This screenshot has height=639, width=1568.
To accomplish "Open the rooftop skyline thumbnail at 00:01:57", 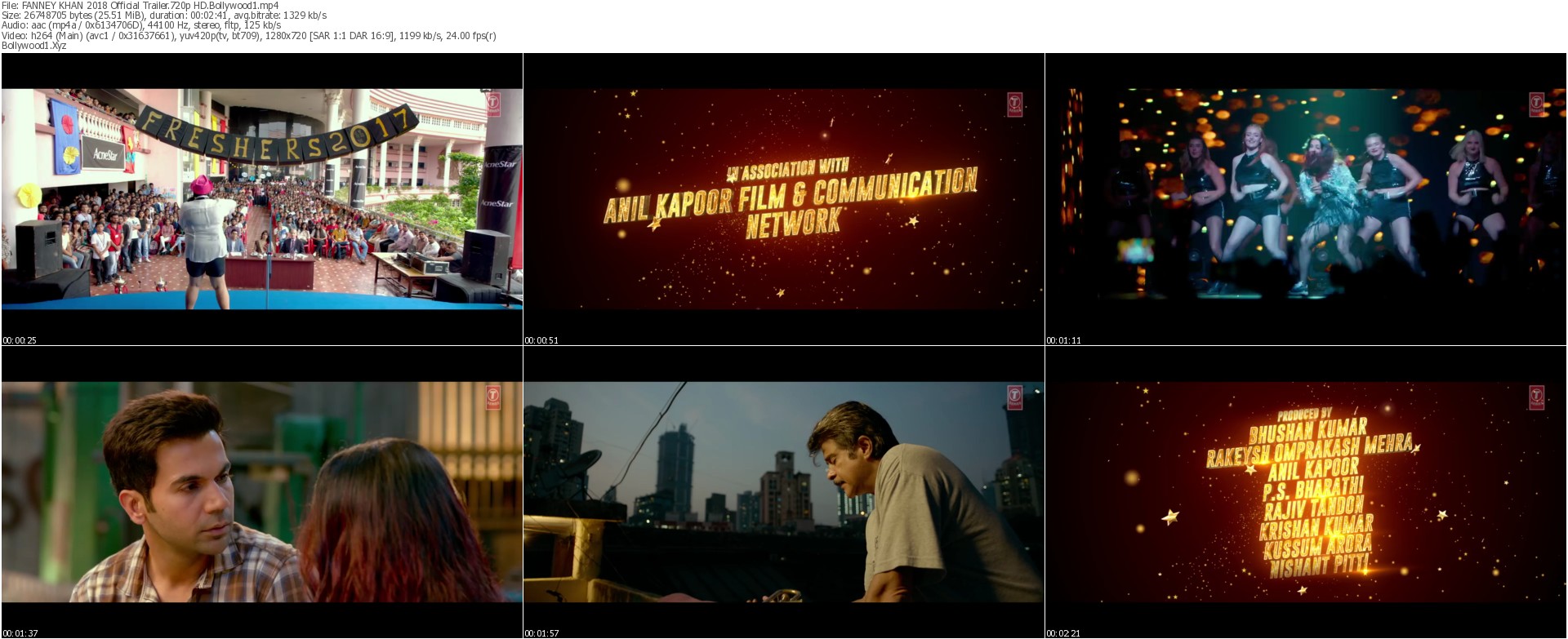I will coord(784,492).
